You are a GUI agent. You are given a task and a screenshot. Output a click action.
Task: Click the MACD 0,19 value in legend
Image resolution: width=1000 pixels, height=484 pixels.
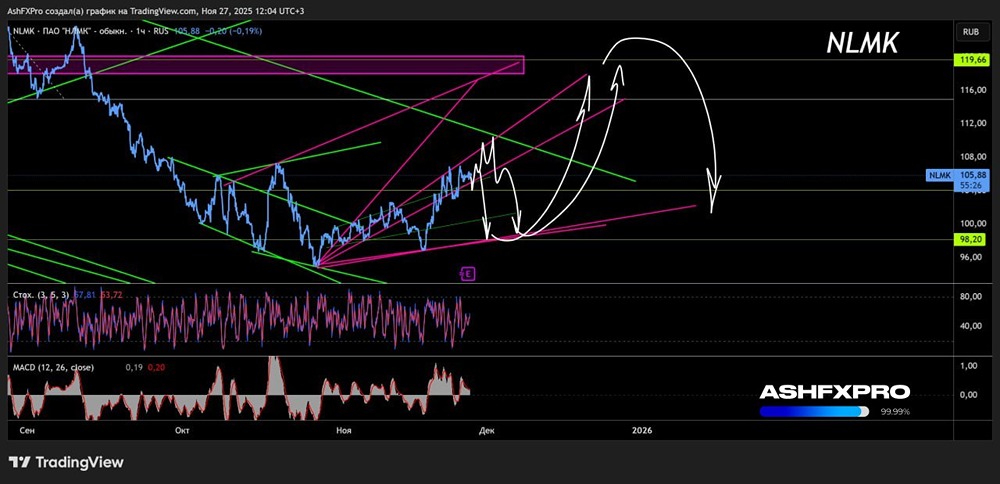134,367
